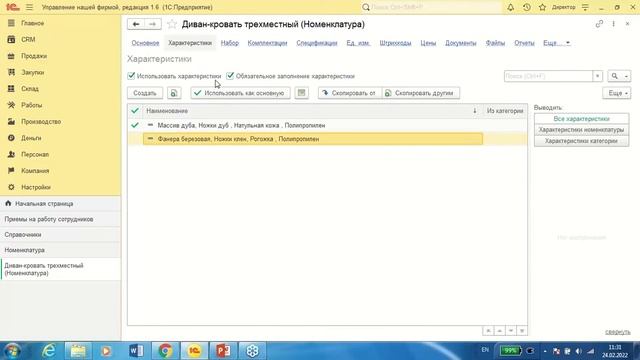Open Производство section in sidebar
The height and width of the screenshot is (360, 640).
coord(41,122)
